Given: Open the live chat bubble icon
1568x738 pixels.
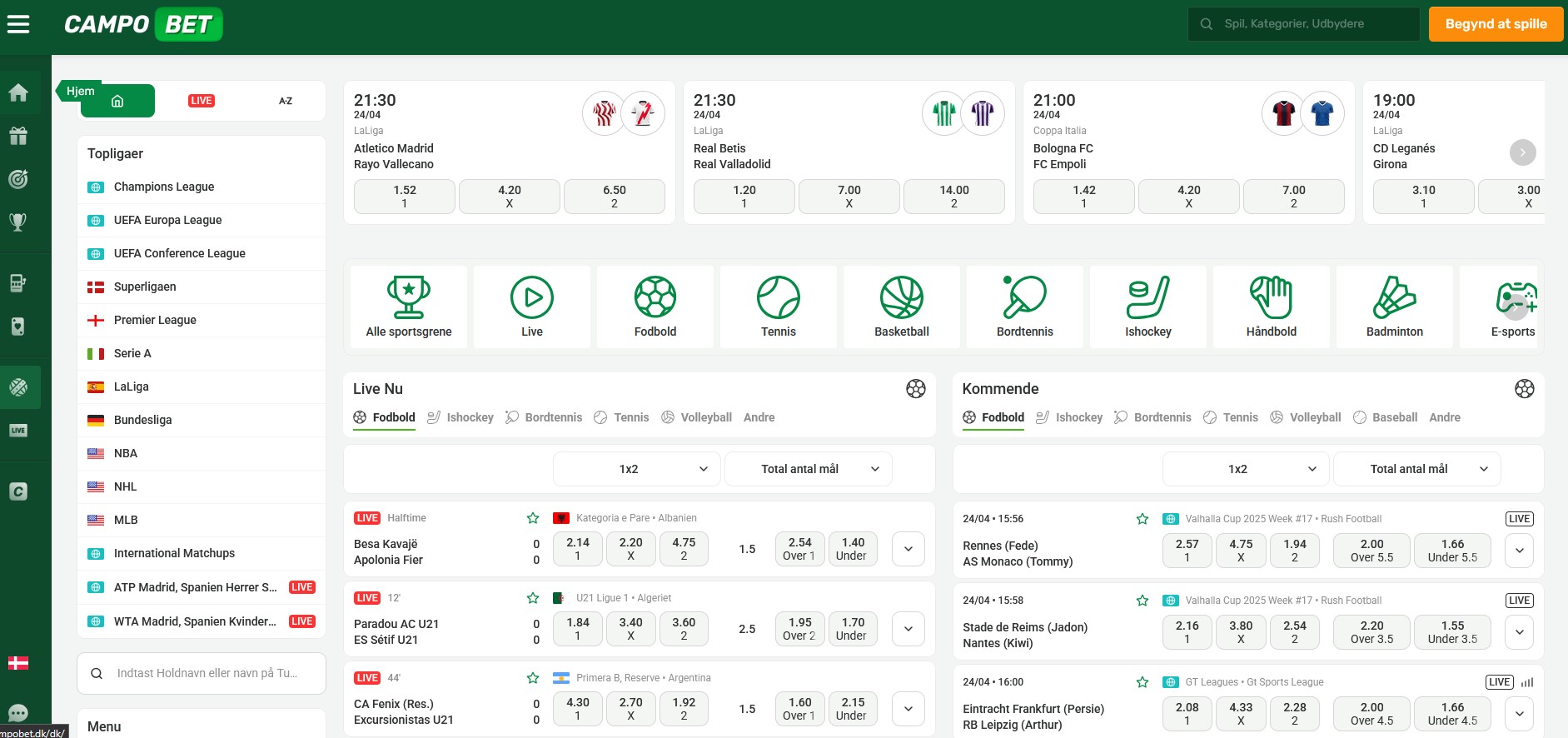Looking at the screenshot, I should [18, 713].
